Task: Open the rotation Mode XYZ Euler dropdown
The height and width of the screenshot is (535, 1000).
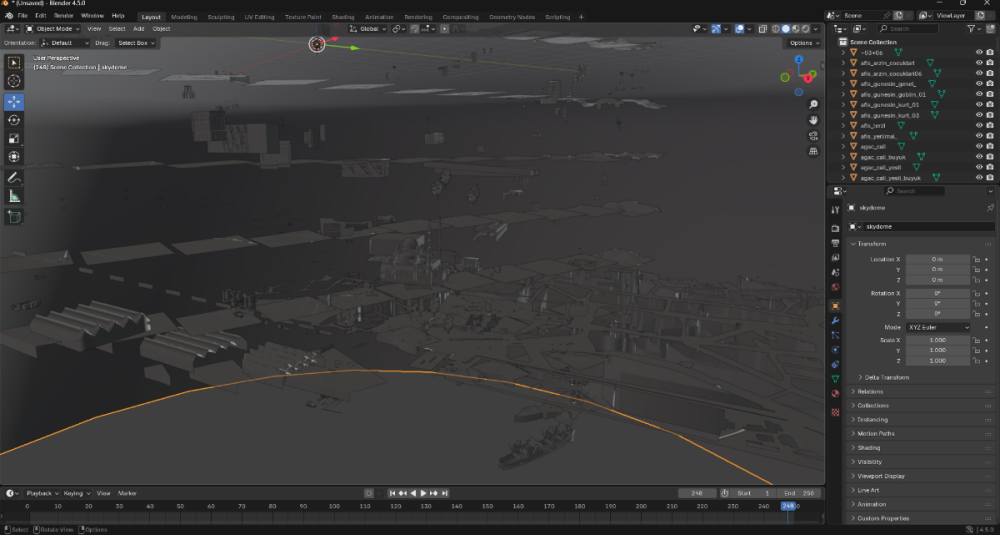Action: coord(938,327)
